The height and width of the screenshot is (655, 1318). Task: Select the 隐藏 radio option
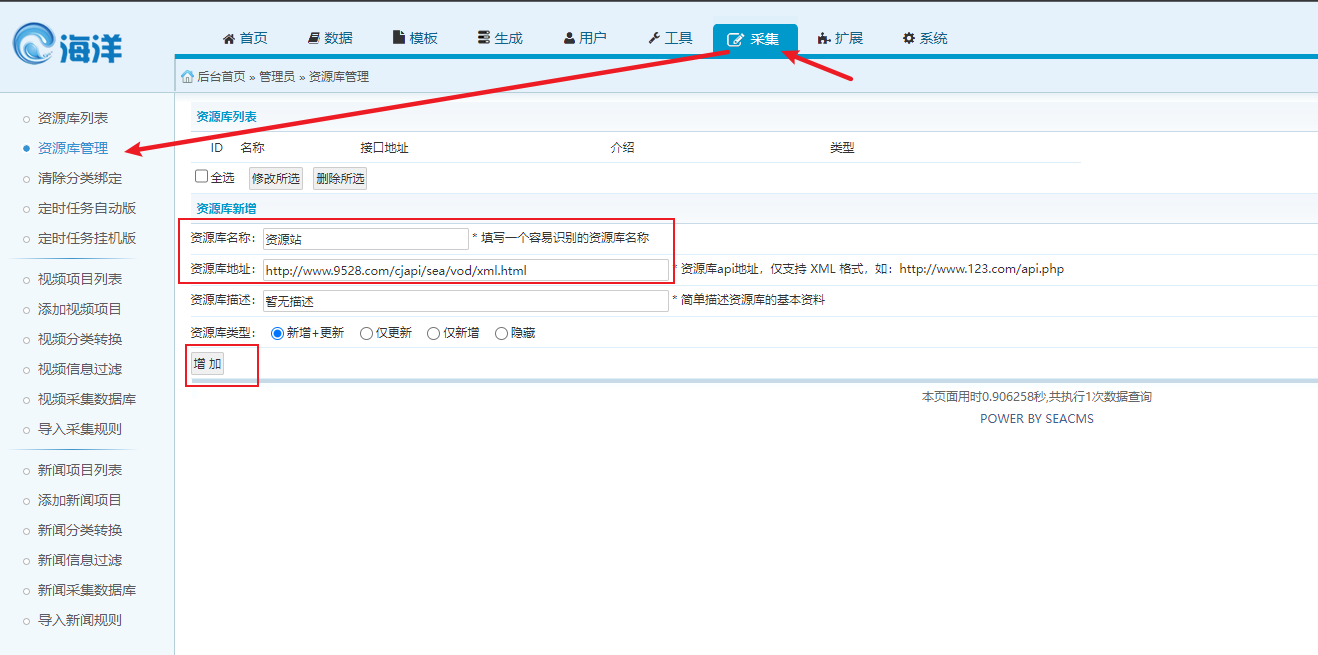[501, 334]
